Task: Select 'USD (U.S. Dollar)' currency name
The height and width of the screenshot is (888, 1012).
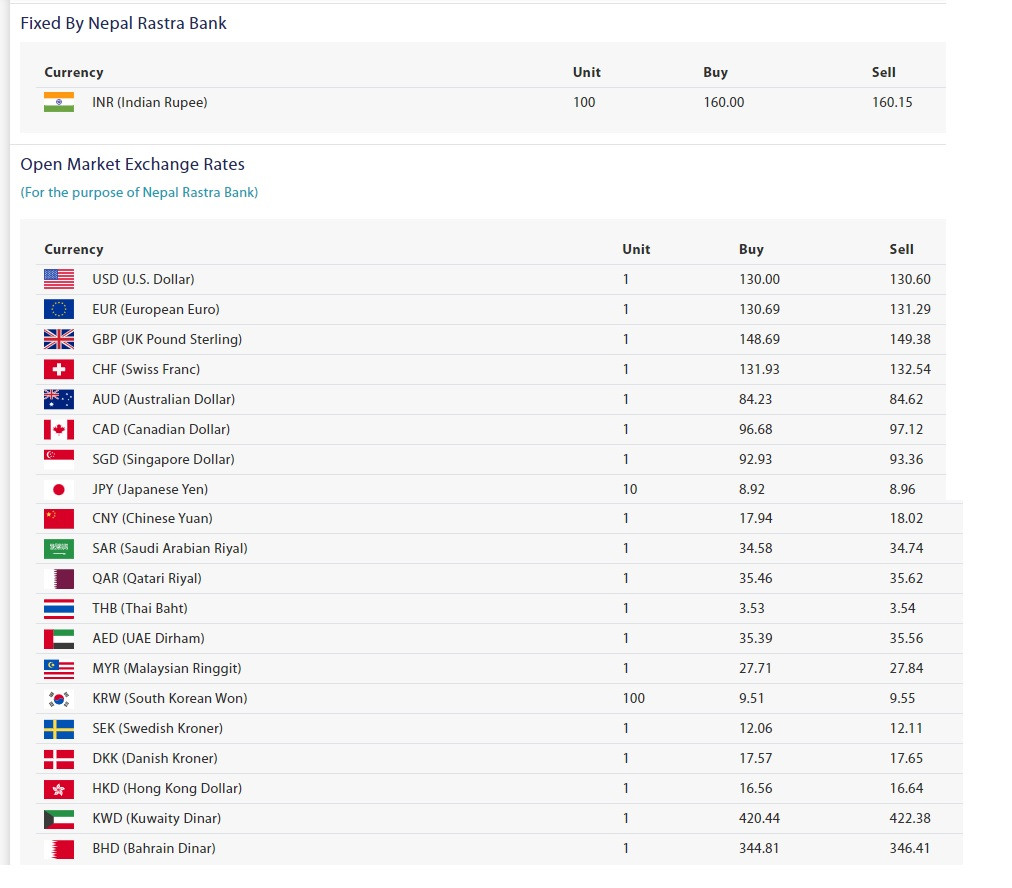Action: 143,279
